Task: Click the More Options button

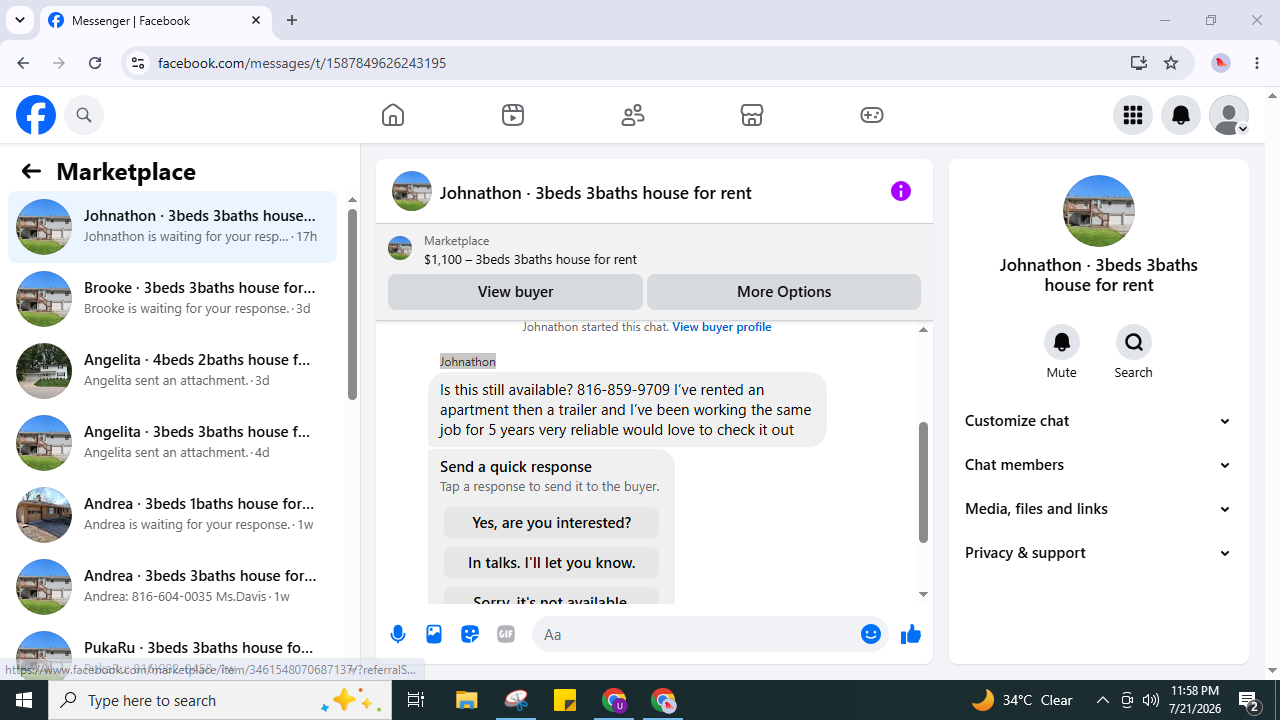Action: [x=784, y=292]
